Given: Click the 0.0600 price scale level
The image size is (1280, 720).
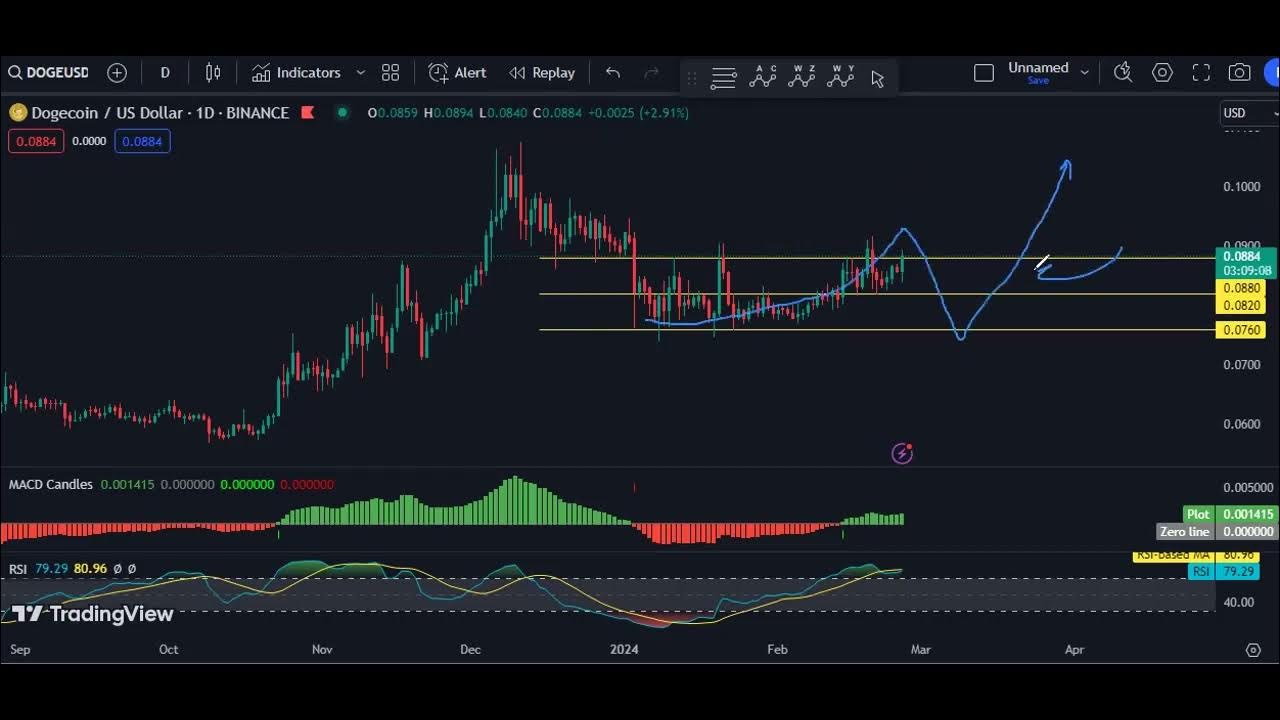Looking at the screenshot, I should point(1241,424).
